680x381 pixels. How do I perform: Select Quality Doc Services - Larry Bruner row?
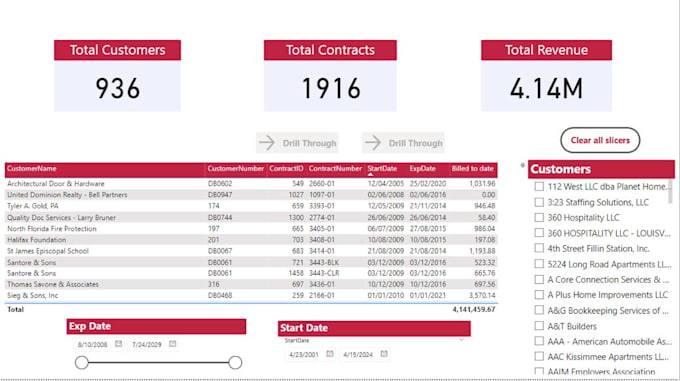[251, 217]
